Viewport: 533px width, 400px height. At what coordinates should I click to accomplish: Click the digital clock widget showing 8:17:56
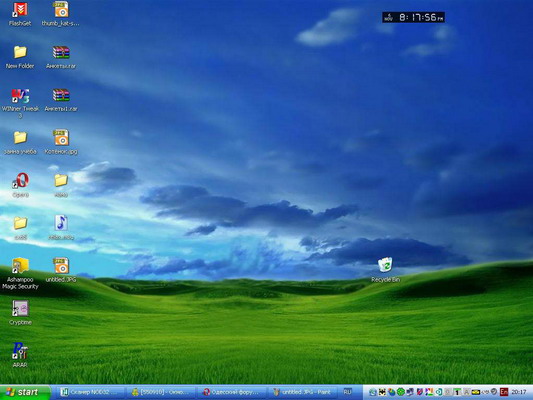click(x=413, y=17)
